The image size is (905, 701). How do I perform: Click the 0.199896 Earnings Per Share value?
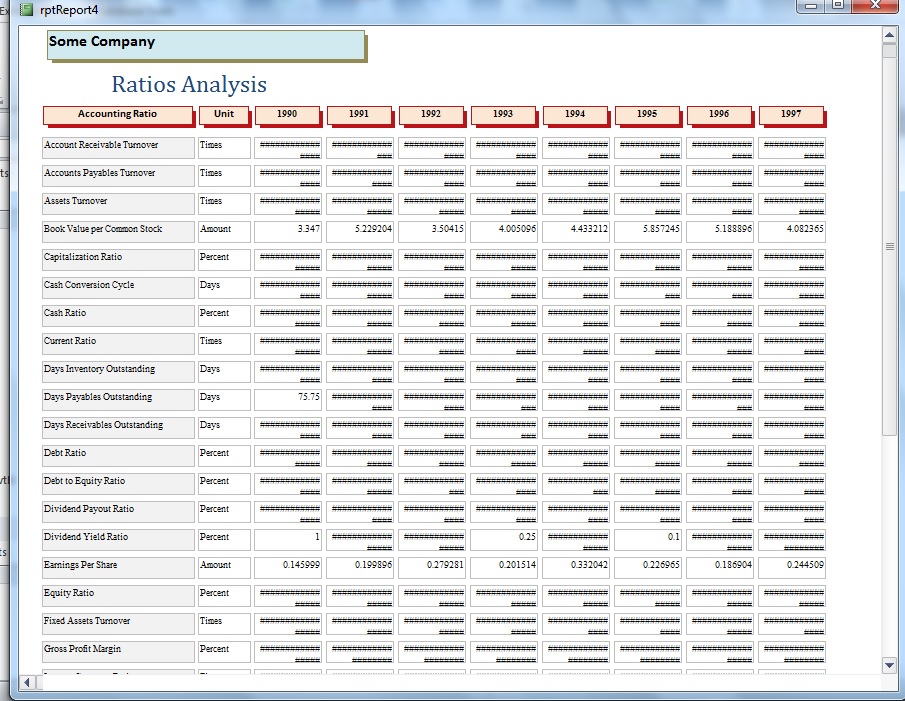tap(360, 567)
